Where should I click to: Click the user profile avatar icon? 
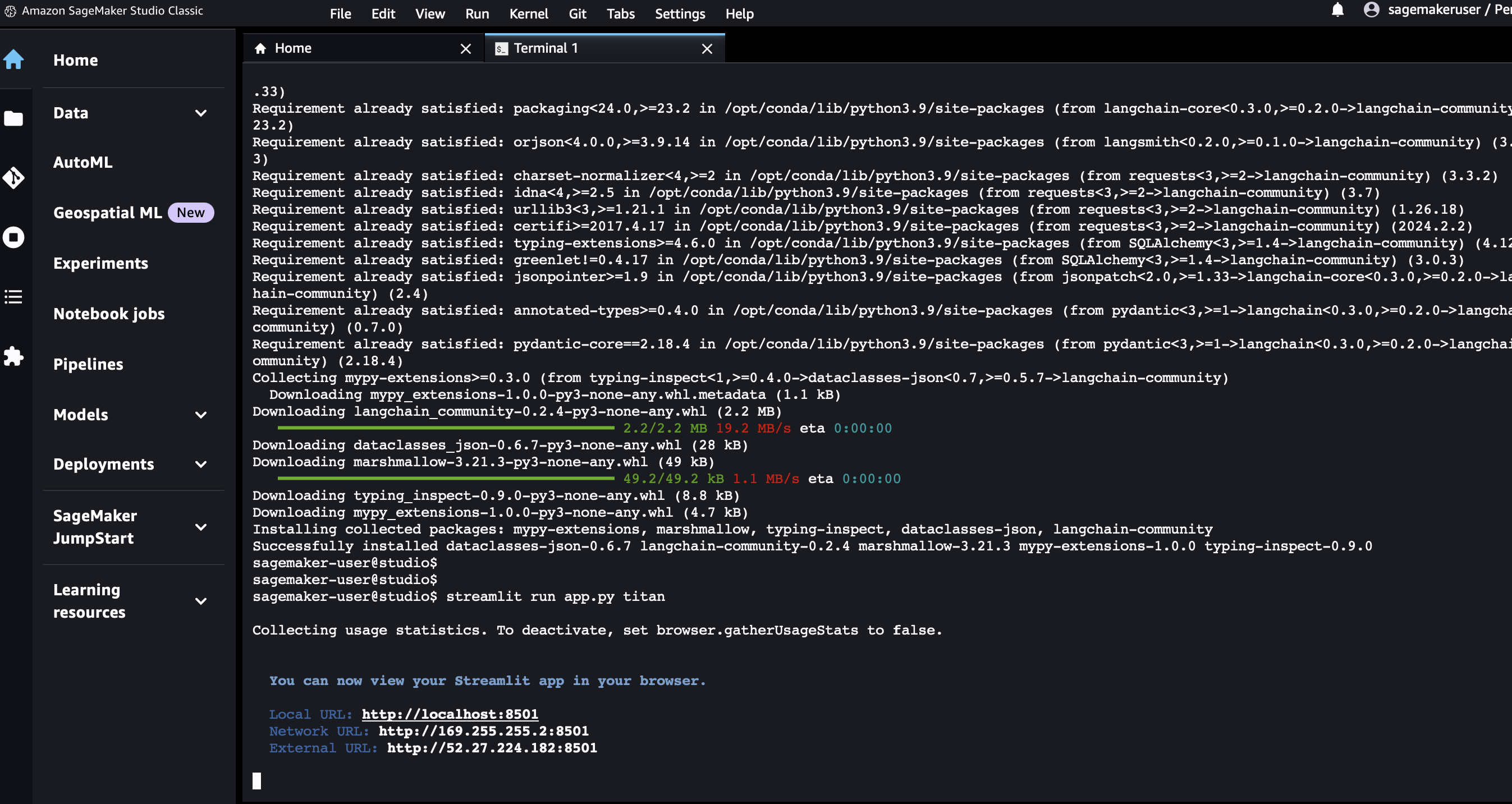[x=1372, y=10]
